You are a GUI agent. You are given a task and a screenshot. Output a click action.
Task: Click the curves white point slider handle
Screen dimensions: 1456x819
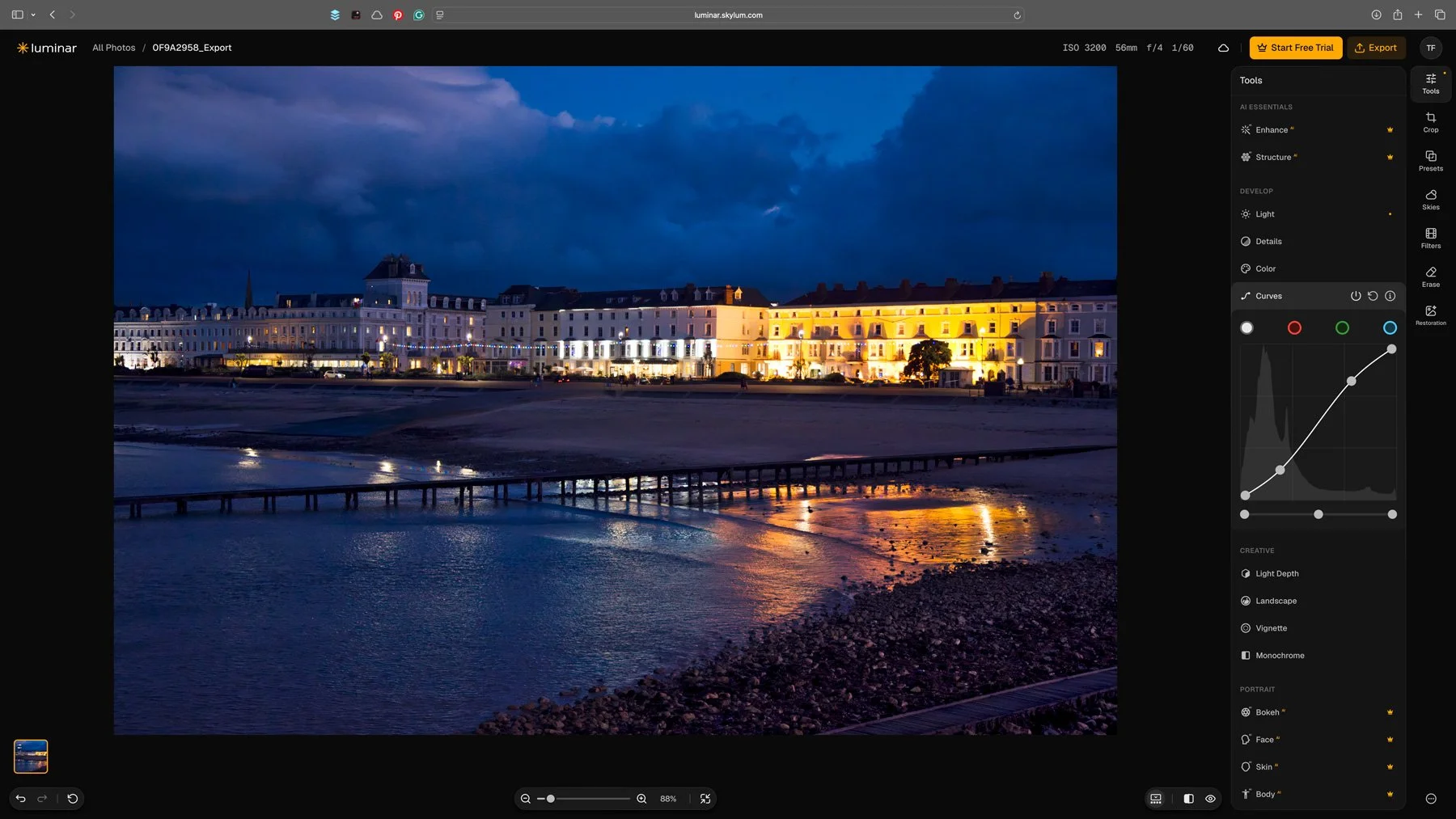[x=1392, y=514]
